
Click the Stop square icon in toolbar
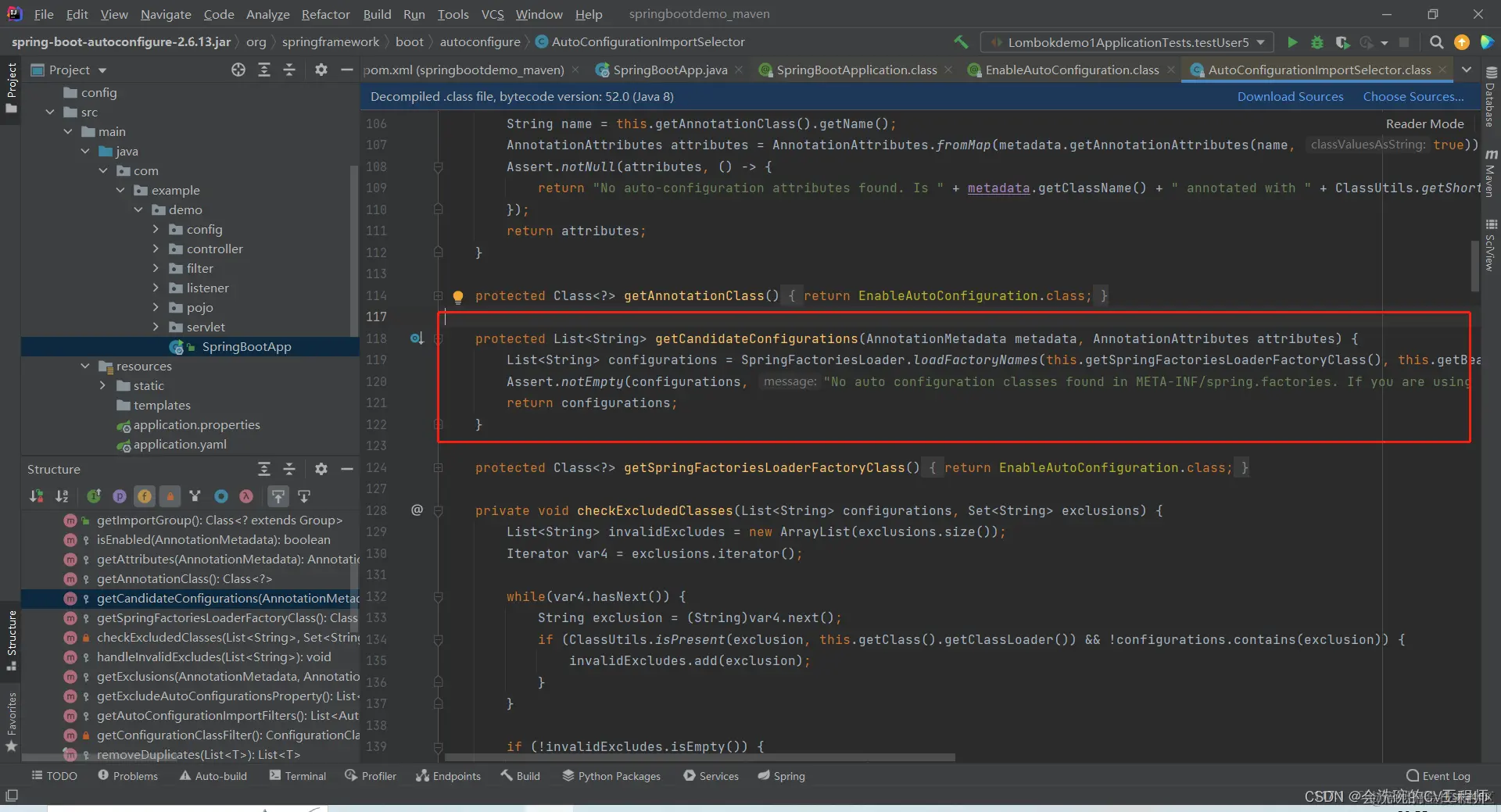pos(1404,42)
